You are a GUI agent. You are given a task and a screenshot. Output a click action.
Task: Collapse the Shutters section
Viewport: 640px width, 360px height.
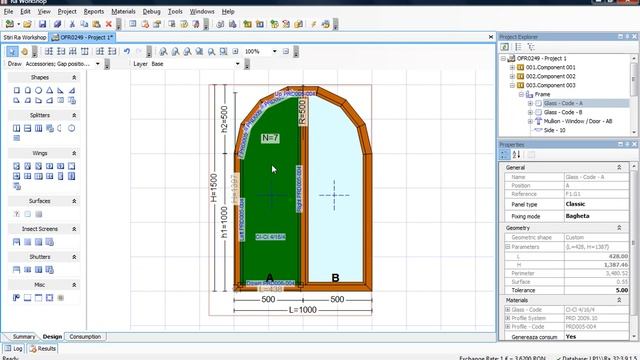click(x=74, y=257)
